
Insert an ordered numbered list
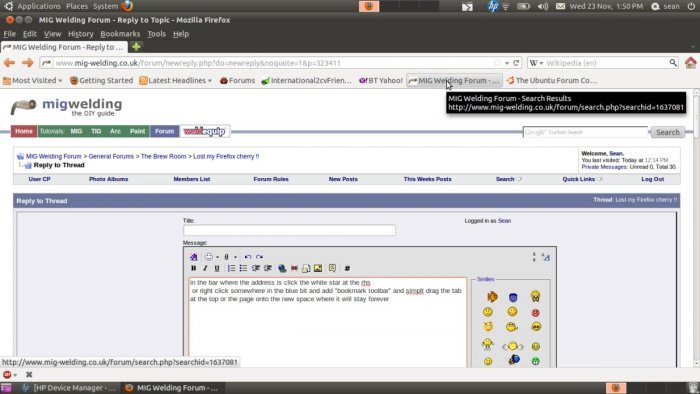point(231,268)
